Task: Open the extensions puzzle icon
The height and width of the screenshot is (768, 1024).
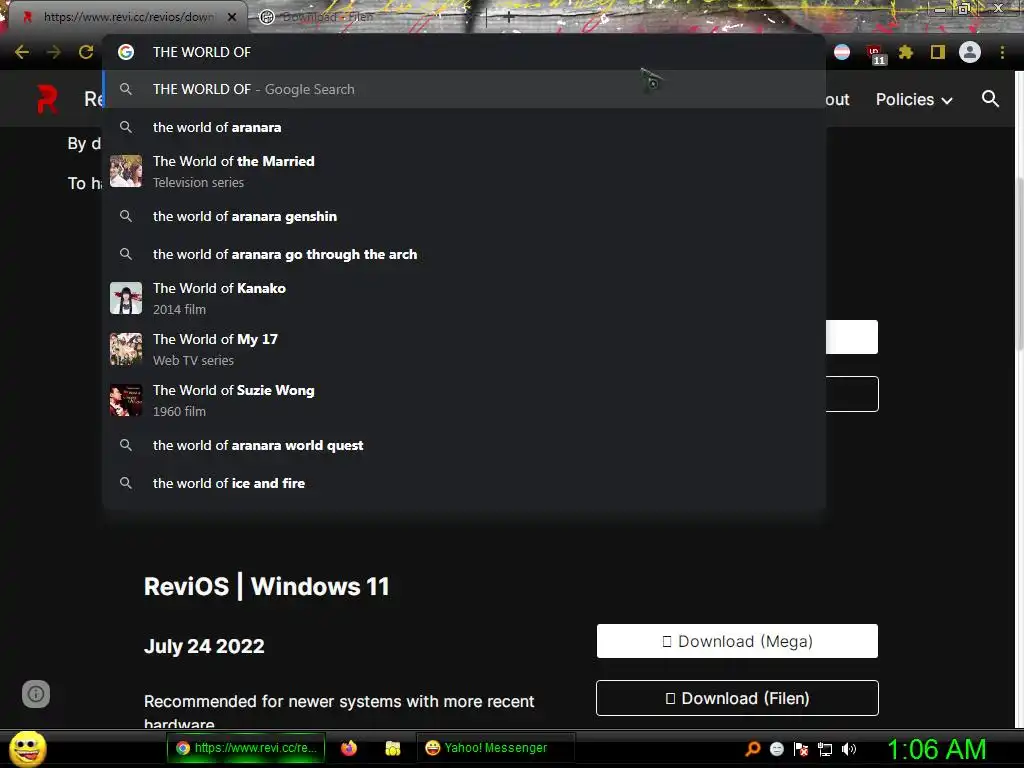Action: [905, 52]
